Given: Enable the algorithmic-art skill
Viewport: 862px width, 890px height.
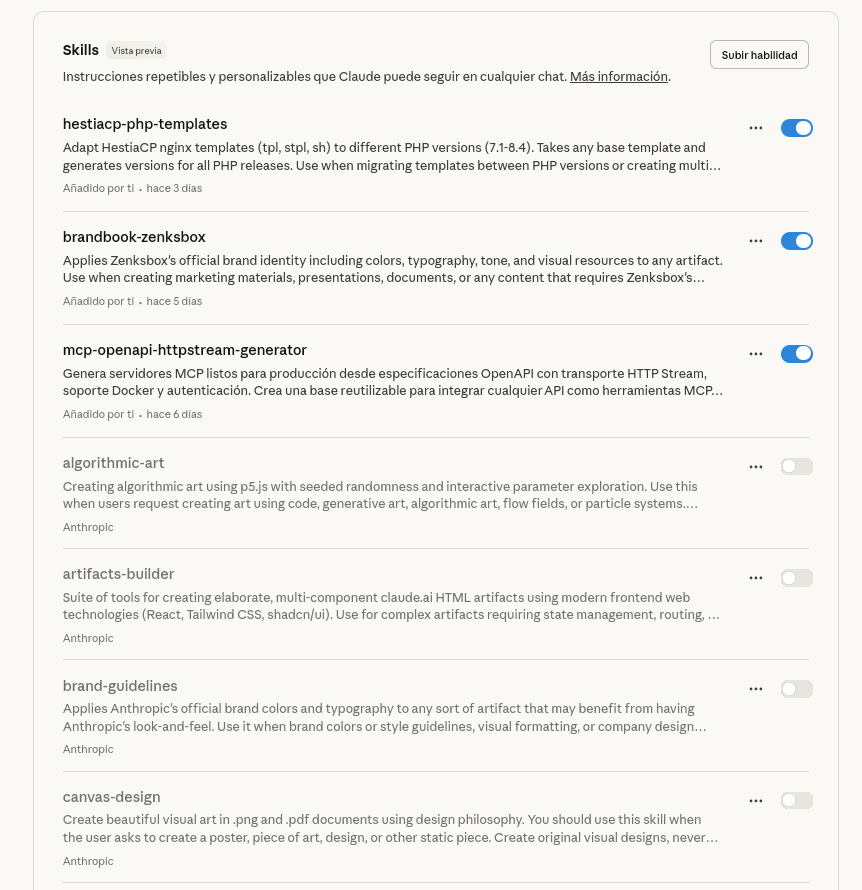Looking at the screenshot, I should pos(796,466).
